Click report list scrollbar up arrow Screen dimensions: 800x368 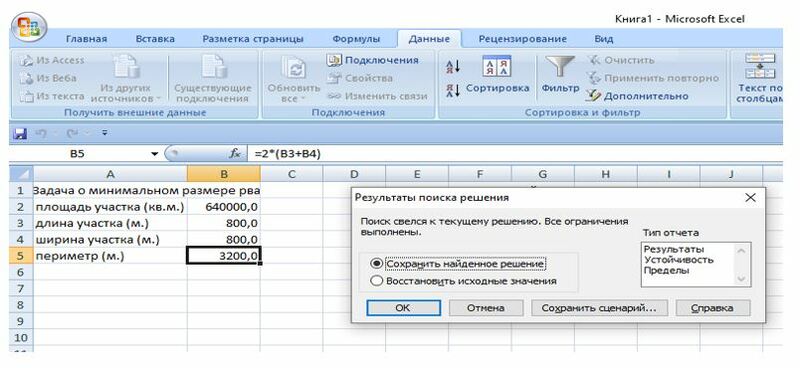(x=741, y=250)
